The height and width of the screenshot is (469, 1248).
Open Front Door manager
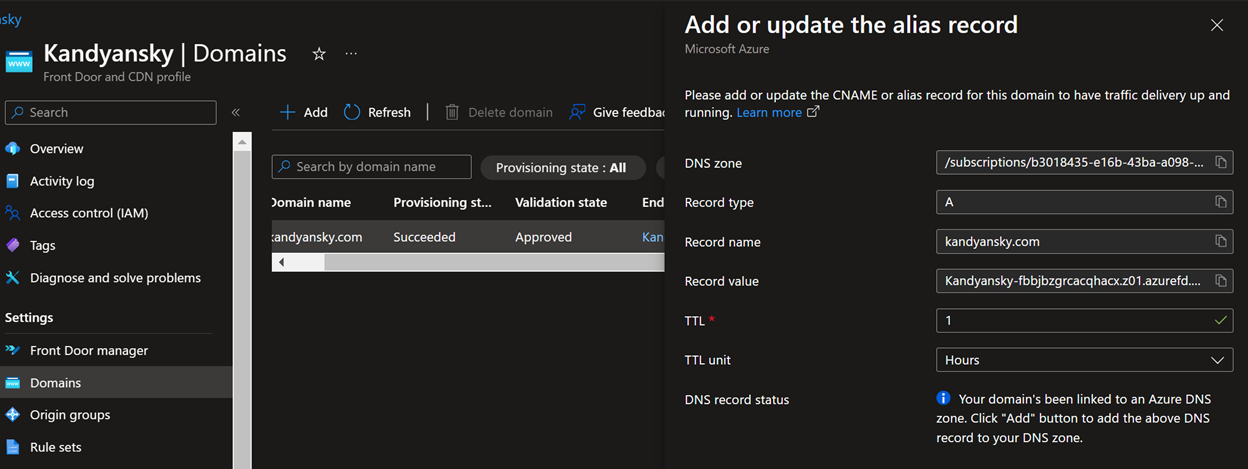(89, 350)
